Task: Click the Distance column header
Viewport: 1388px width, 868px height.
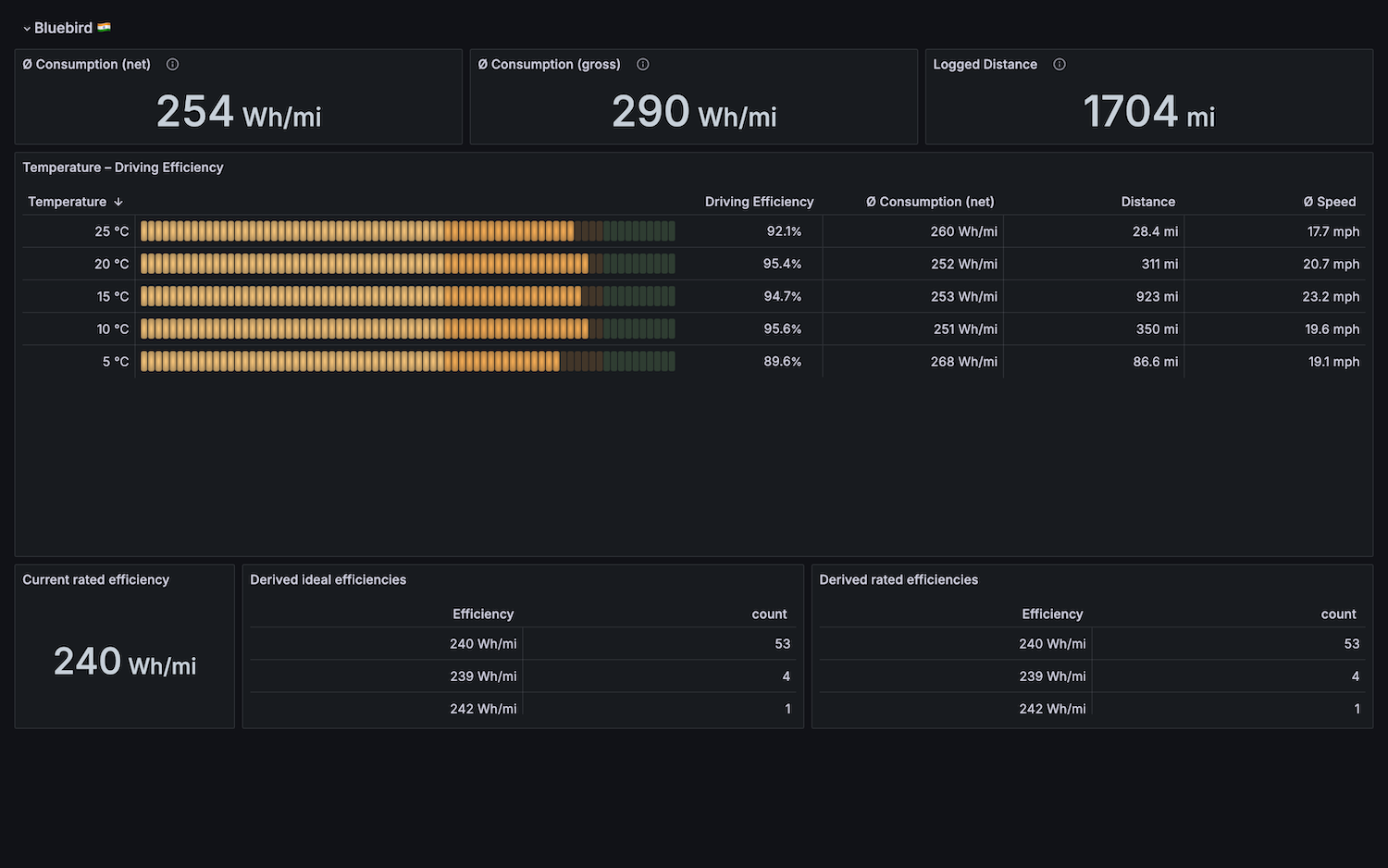Action: pos(1147,202)
